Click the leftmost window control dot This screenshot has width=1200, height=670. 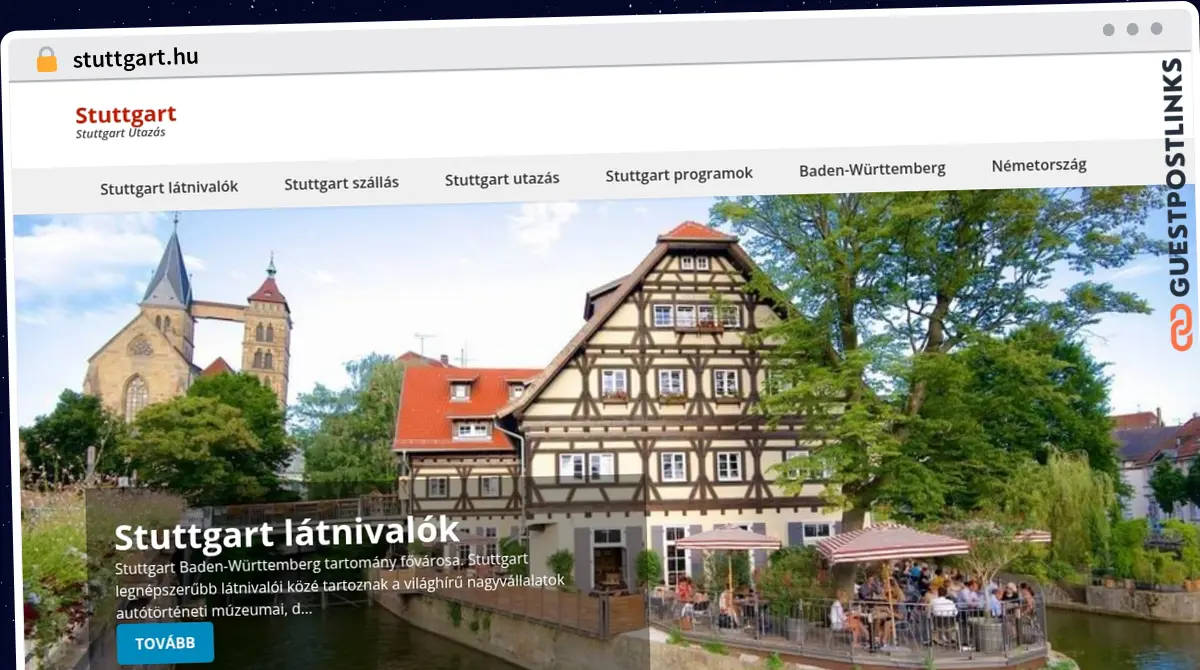point(1108,30)
